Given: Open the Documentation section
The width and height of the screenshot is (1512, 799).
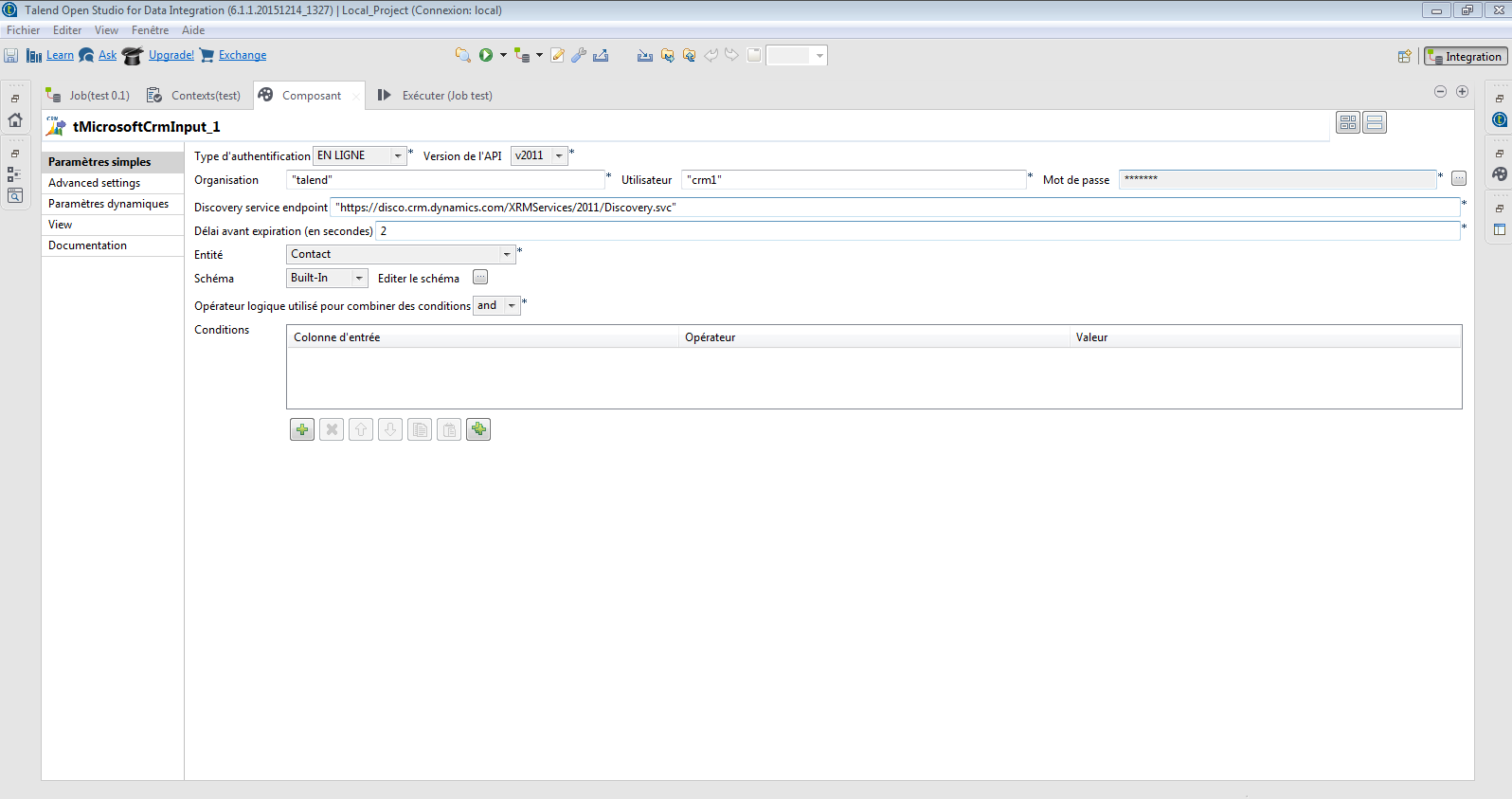Looking at the screenshot, I should pyautogui.click(x=113, y=245).
